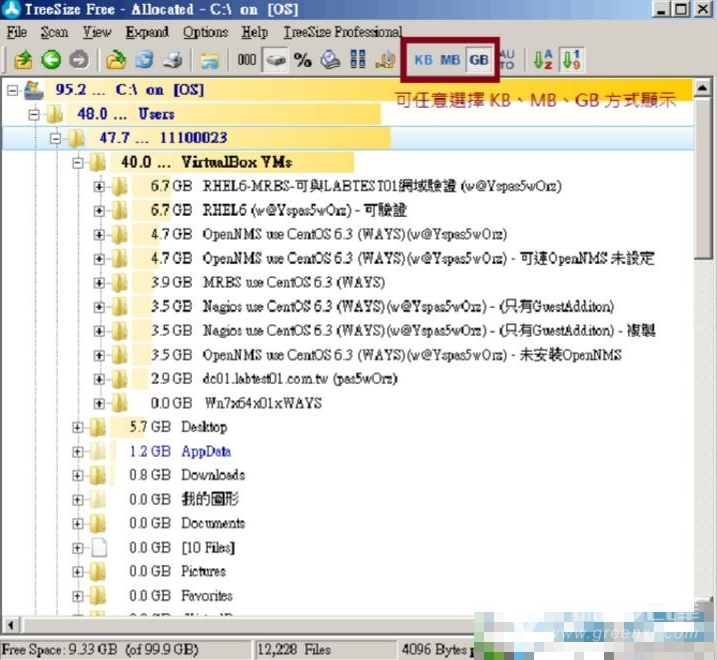Open the File menu
717x660 pixels.
pos(16,32)
